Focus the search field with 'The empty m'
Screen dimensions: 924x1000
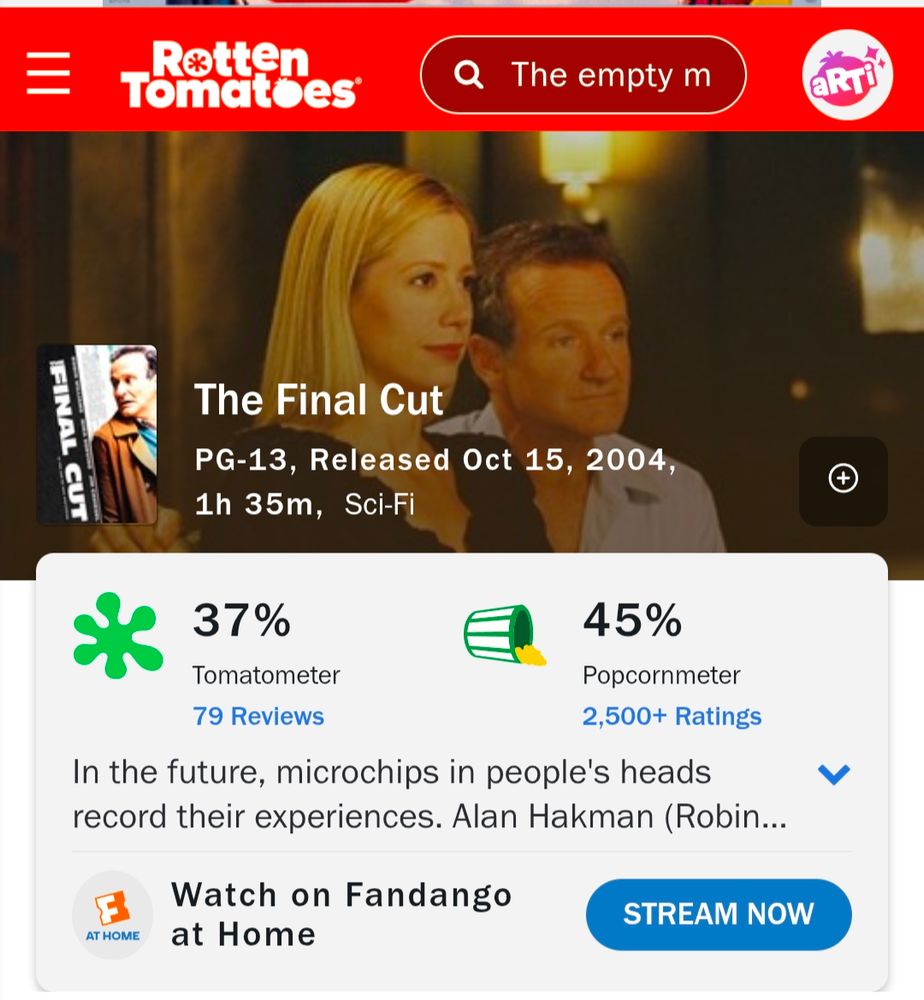(x=583, y=75)
